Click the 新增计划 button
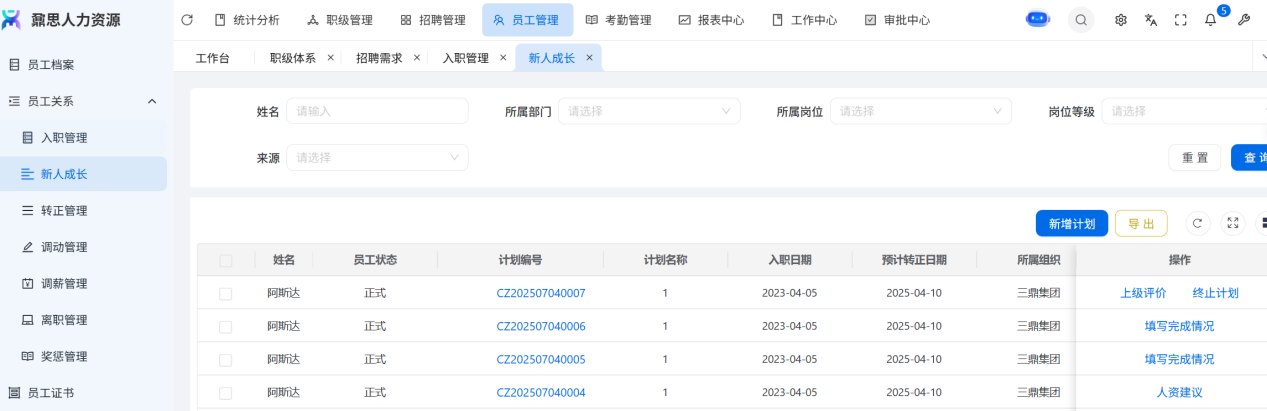This screenshot has width=1267, height=411. [1071, 224]
